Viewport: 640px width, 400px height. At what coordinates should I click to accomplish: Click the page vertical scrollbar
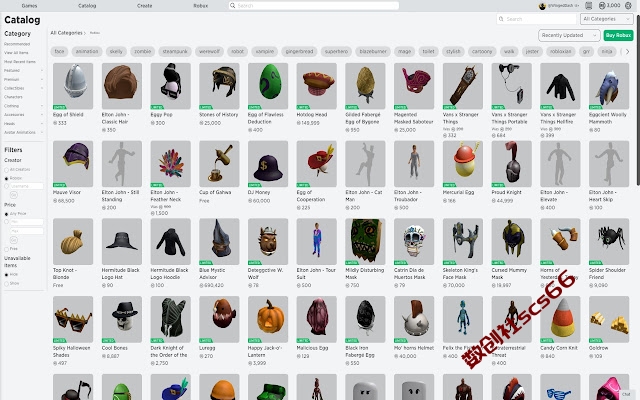pyautogui.click(x=638, y=100)
